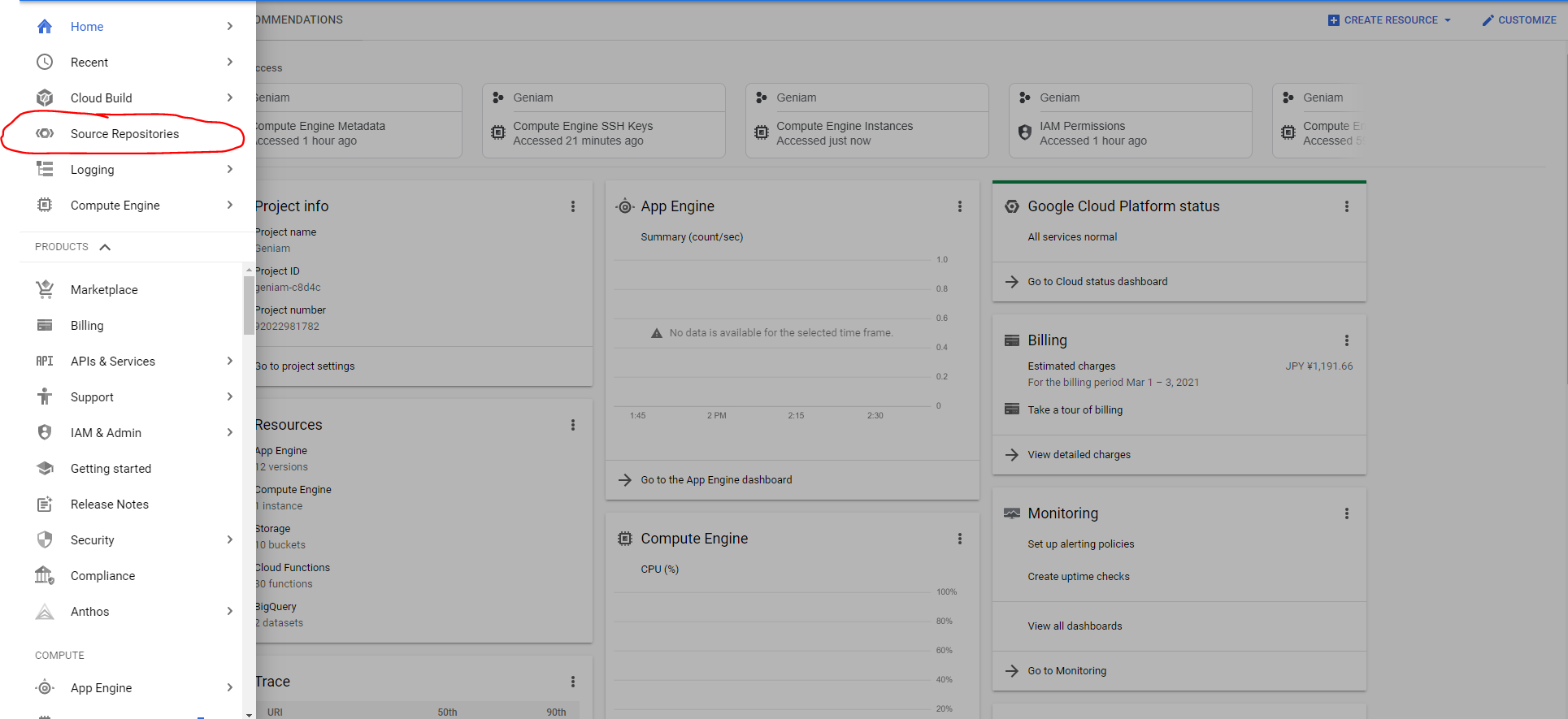The image size is (1568, 719).
Task: Click the Compliance building icon
Action: click(45, 576)
